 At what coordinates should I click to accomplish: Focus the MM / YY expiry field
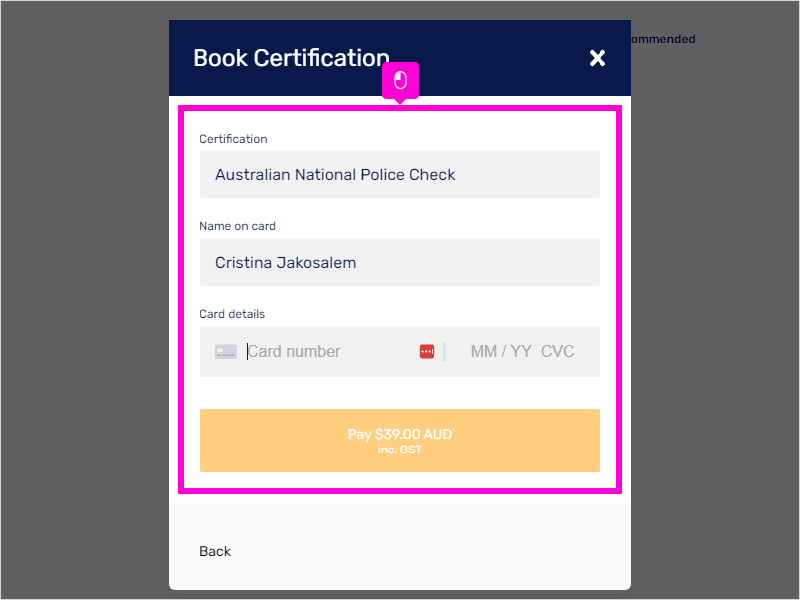[x=501, y=352]
